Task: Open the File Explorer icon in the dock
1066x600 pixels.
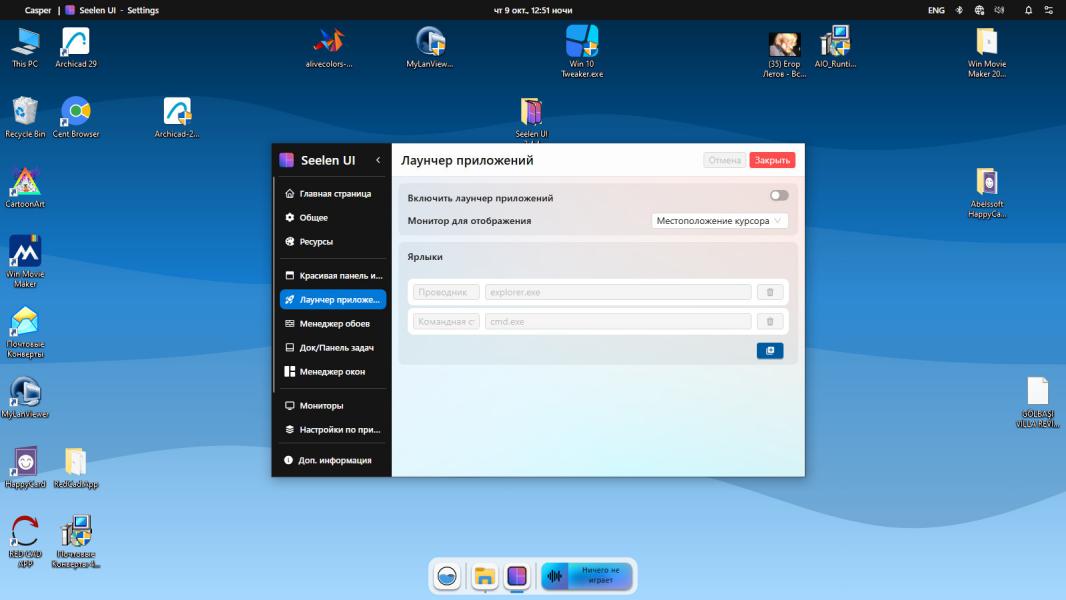Action: pyautogui.click(x=485, y=576)
